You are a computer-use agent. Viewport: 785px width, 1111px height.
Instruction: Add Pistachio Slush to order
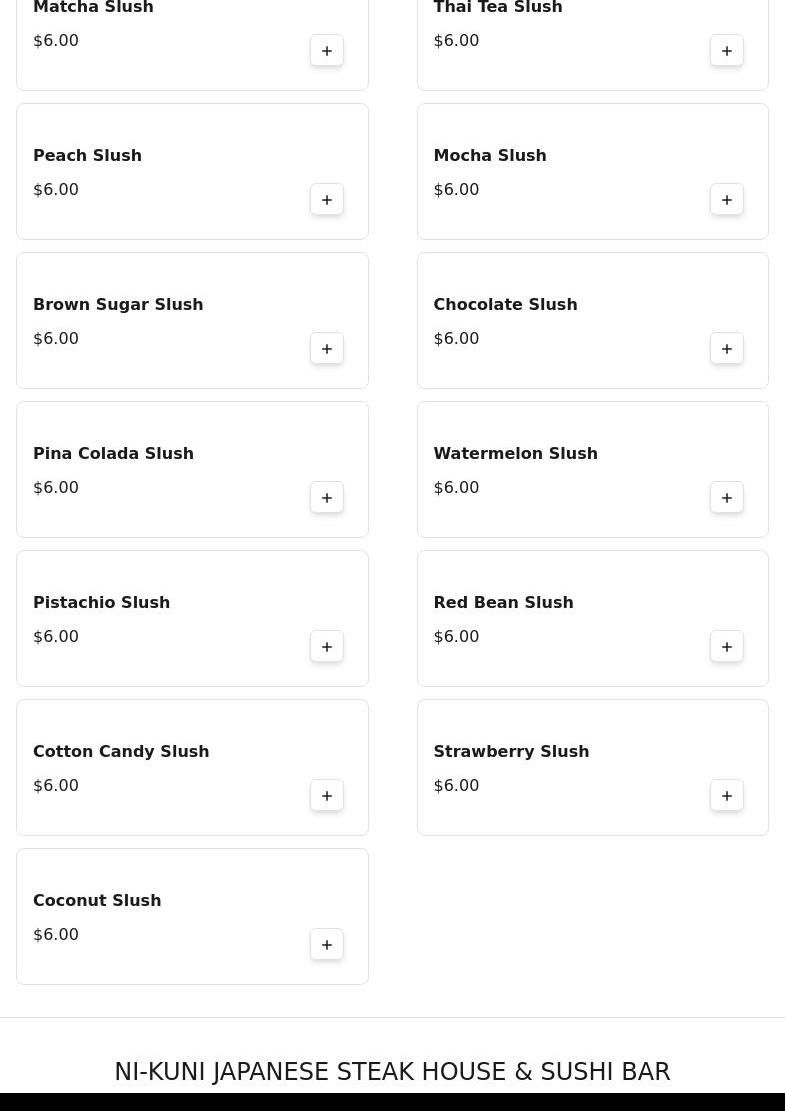click(327, 646)
